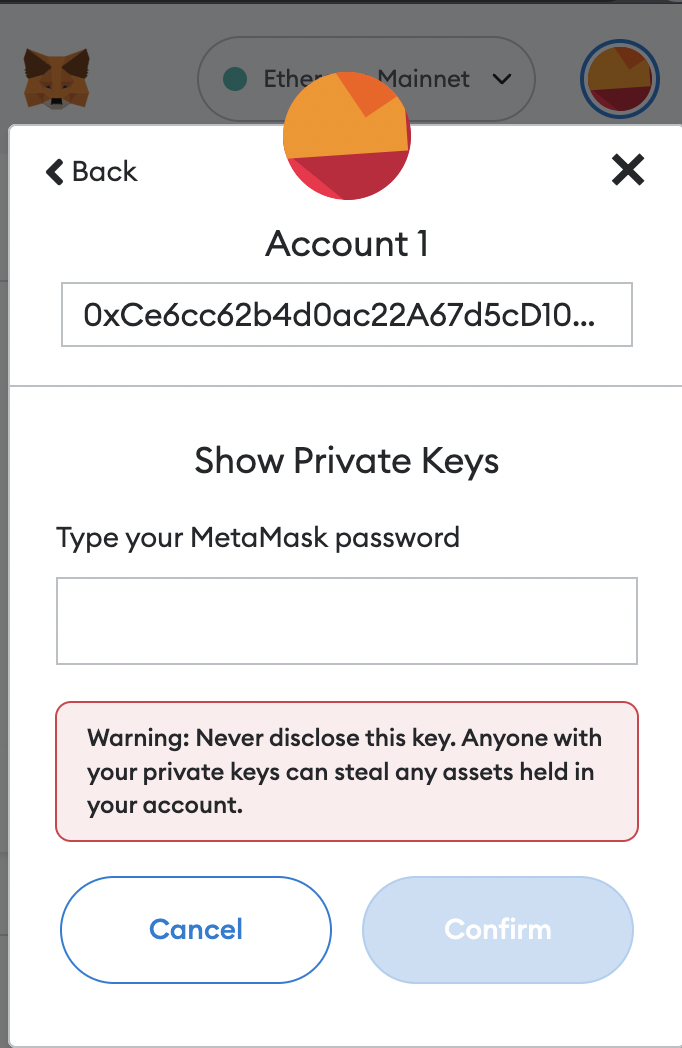Open the account menu avatar in header
Viewport: 682px width, 1048px height.
pyautogui.click(x=619, y=79)
